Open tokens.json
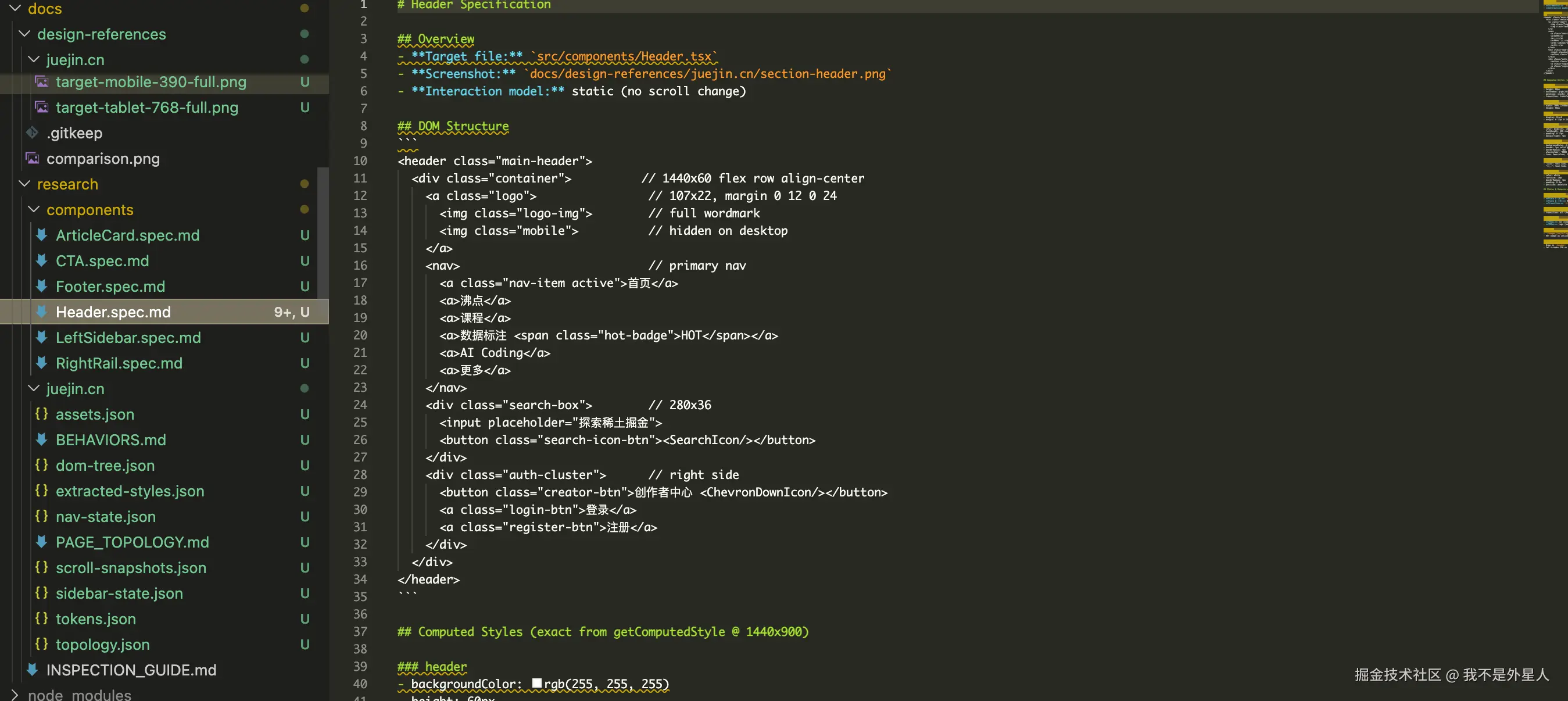The image size is (1568, 701). [x=95, y=619]
